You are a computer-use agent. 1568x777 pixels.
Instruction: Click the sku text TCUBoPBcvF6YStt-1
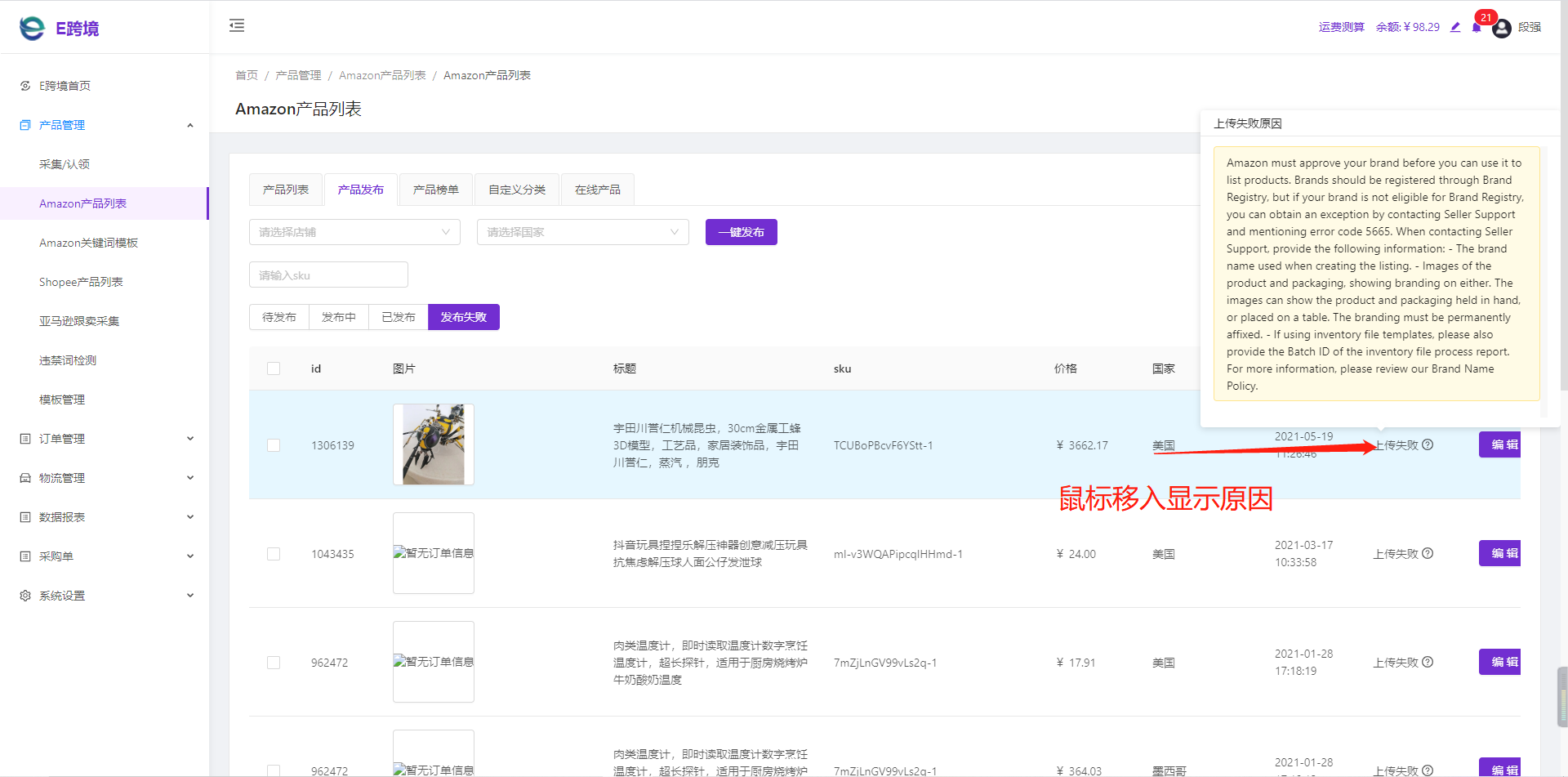(x=883, y=445)
